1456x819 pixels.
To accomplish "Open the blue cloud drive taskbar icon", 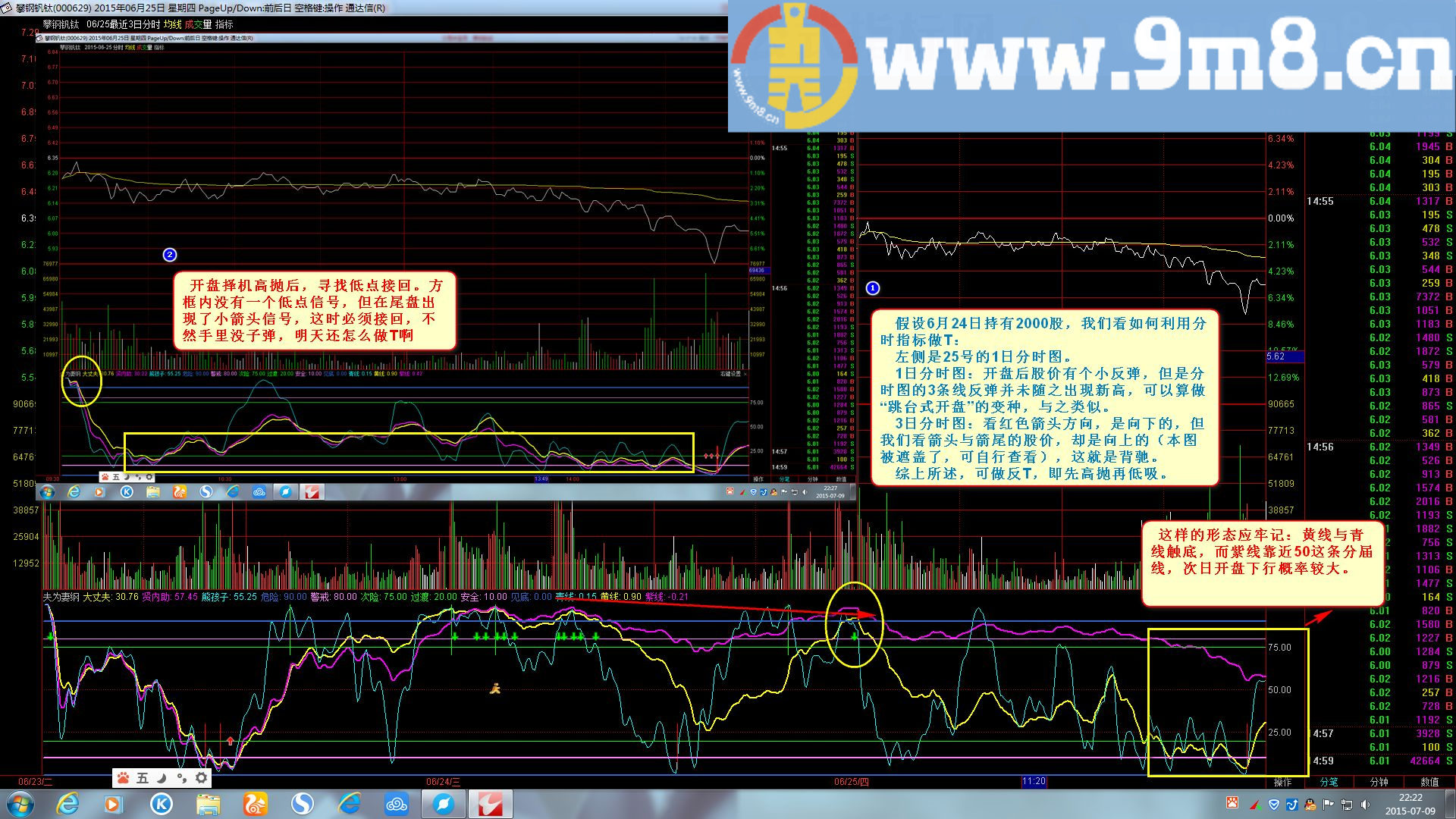I will (x=397, y=804).
